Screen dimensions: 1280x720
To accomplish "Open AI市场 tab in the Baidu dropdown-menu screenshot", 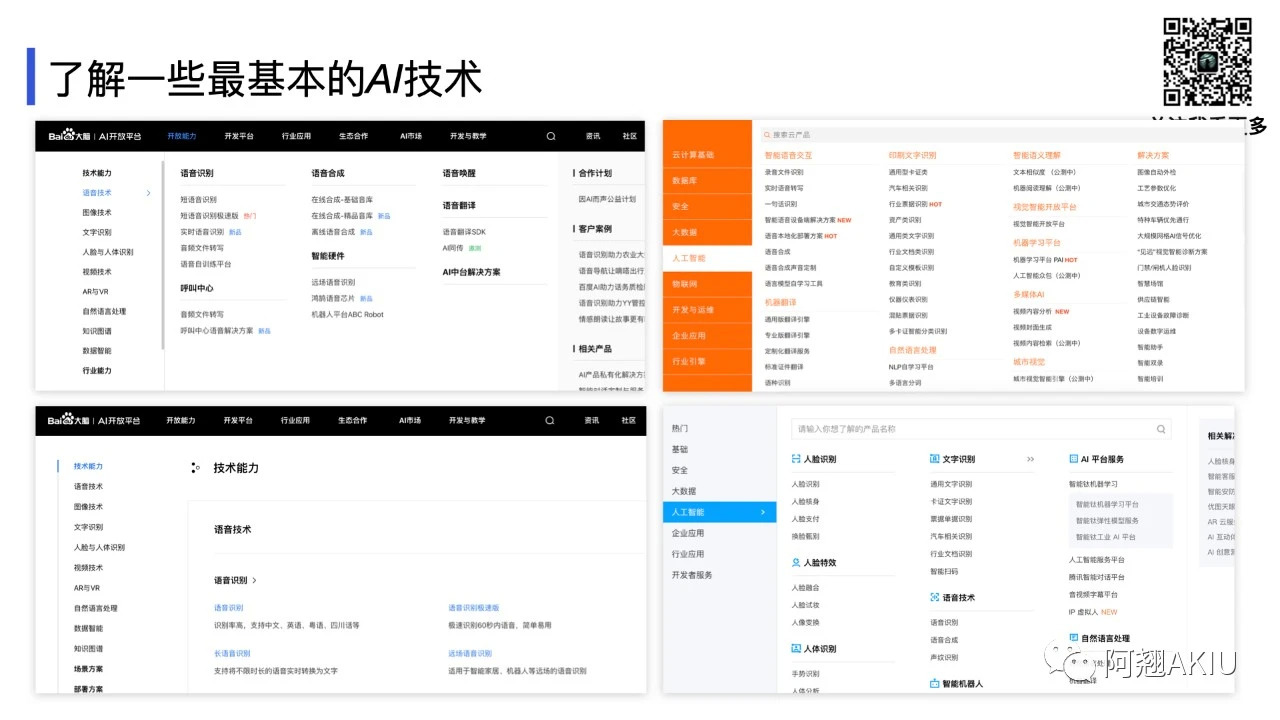I will [x=411, y=136].
